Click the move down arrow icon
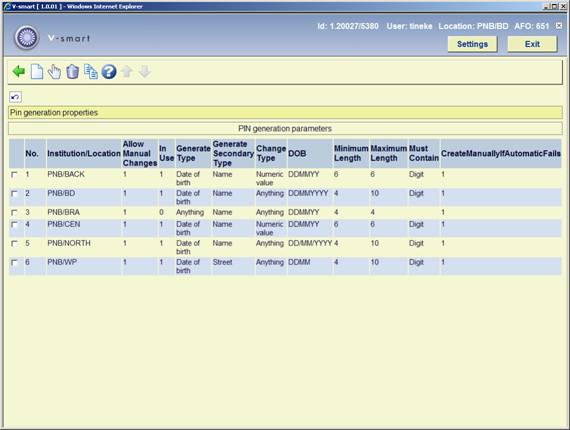570x430 pixels. tap(145, 72)
